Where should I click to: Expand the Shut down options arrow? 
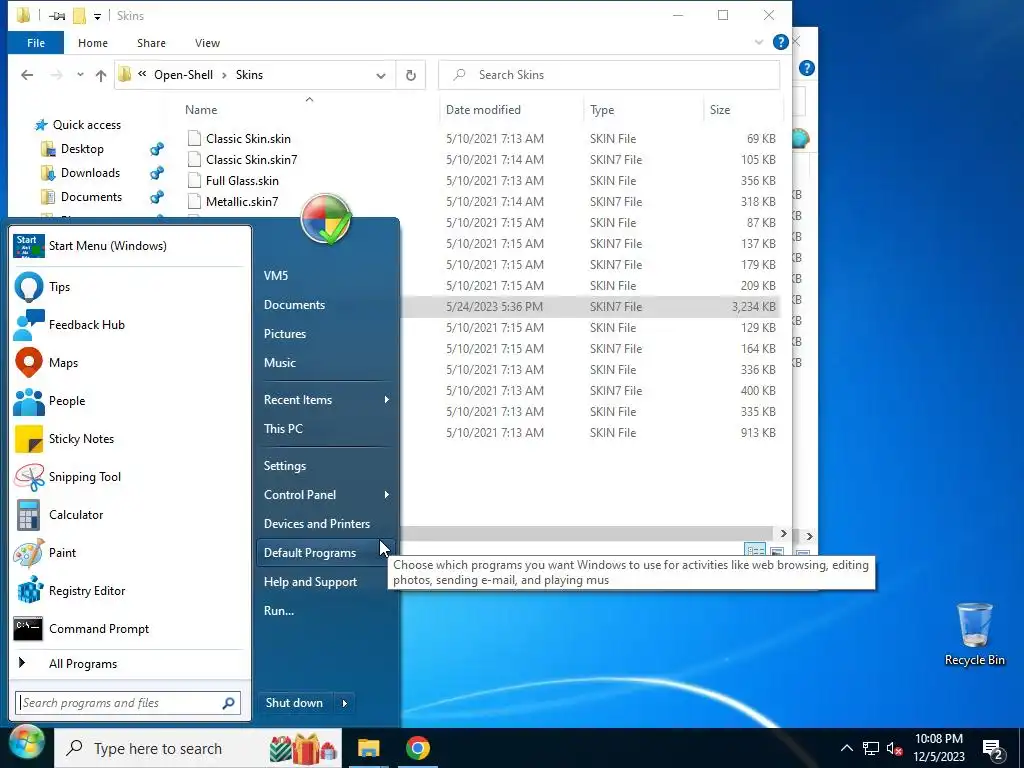[345, 703]
